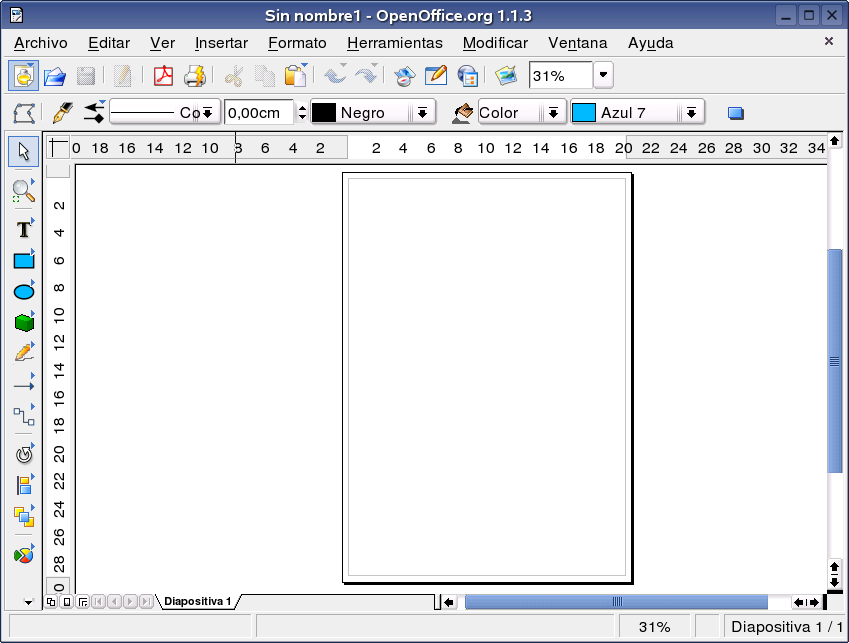Screen dimensions: 849x643
Task: Pick the 3D objects tool
Action: [23, 322]
